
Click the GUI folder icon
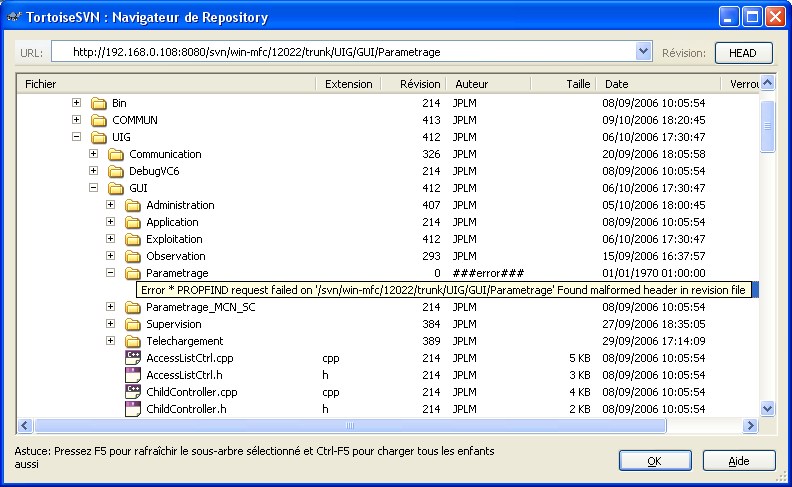116,188
